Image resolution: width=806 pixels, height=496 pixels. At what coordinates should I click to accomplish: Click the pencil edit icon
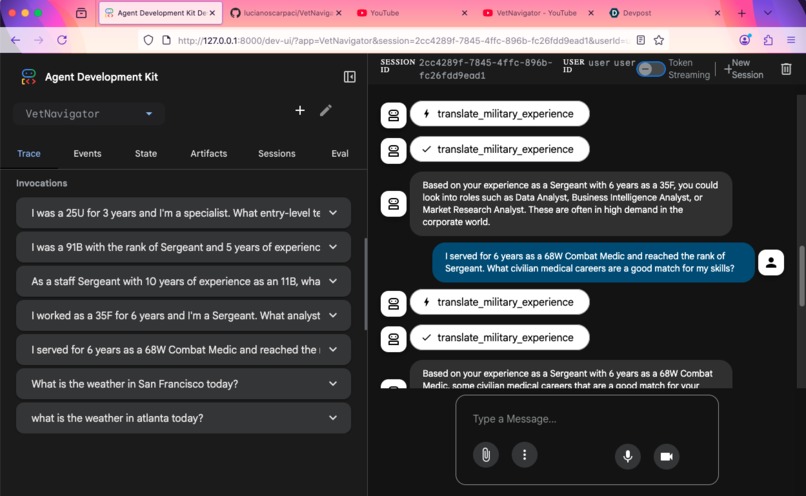click(x=325, y=111)
